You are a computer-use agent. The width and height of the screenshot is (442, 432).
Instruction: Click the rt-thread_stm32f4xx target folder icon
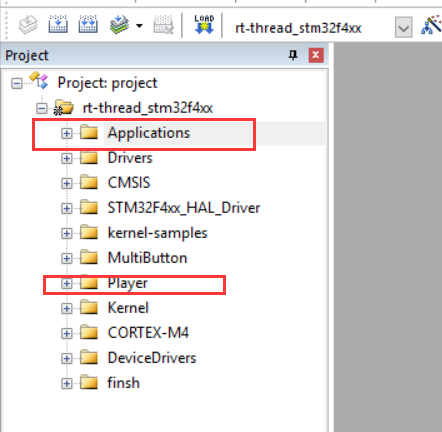64,107
